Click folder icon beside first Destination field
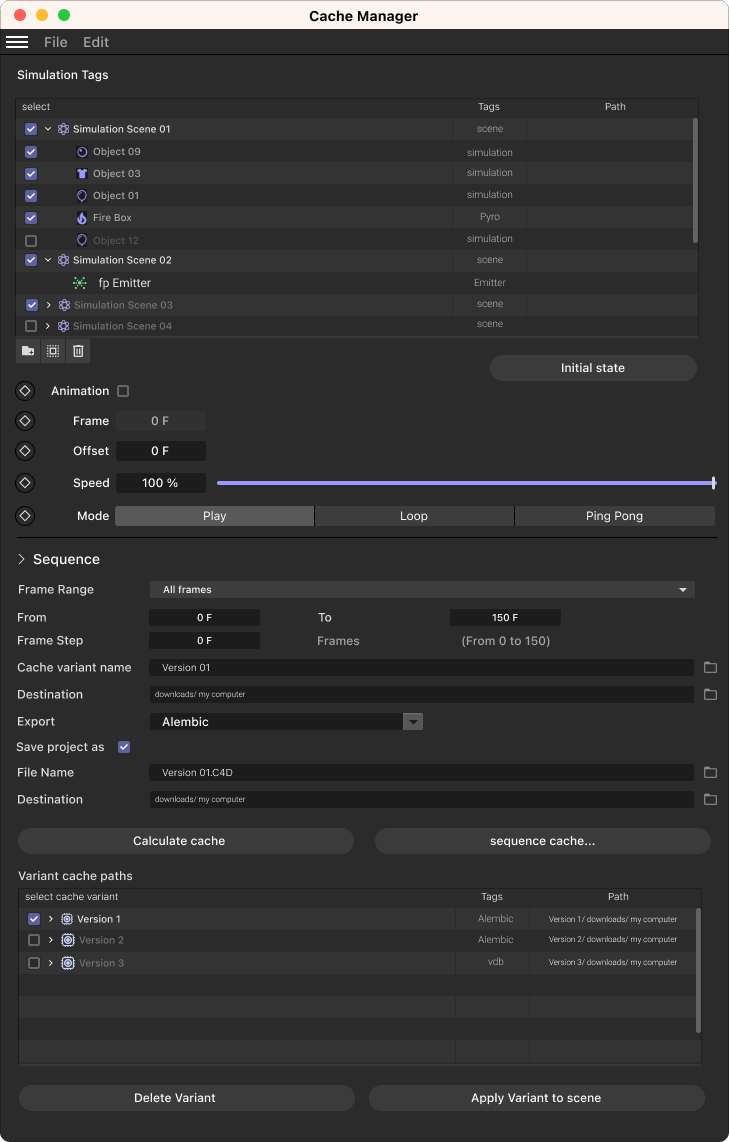 pos(710,694)
